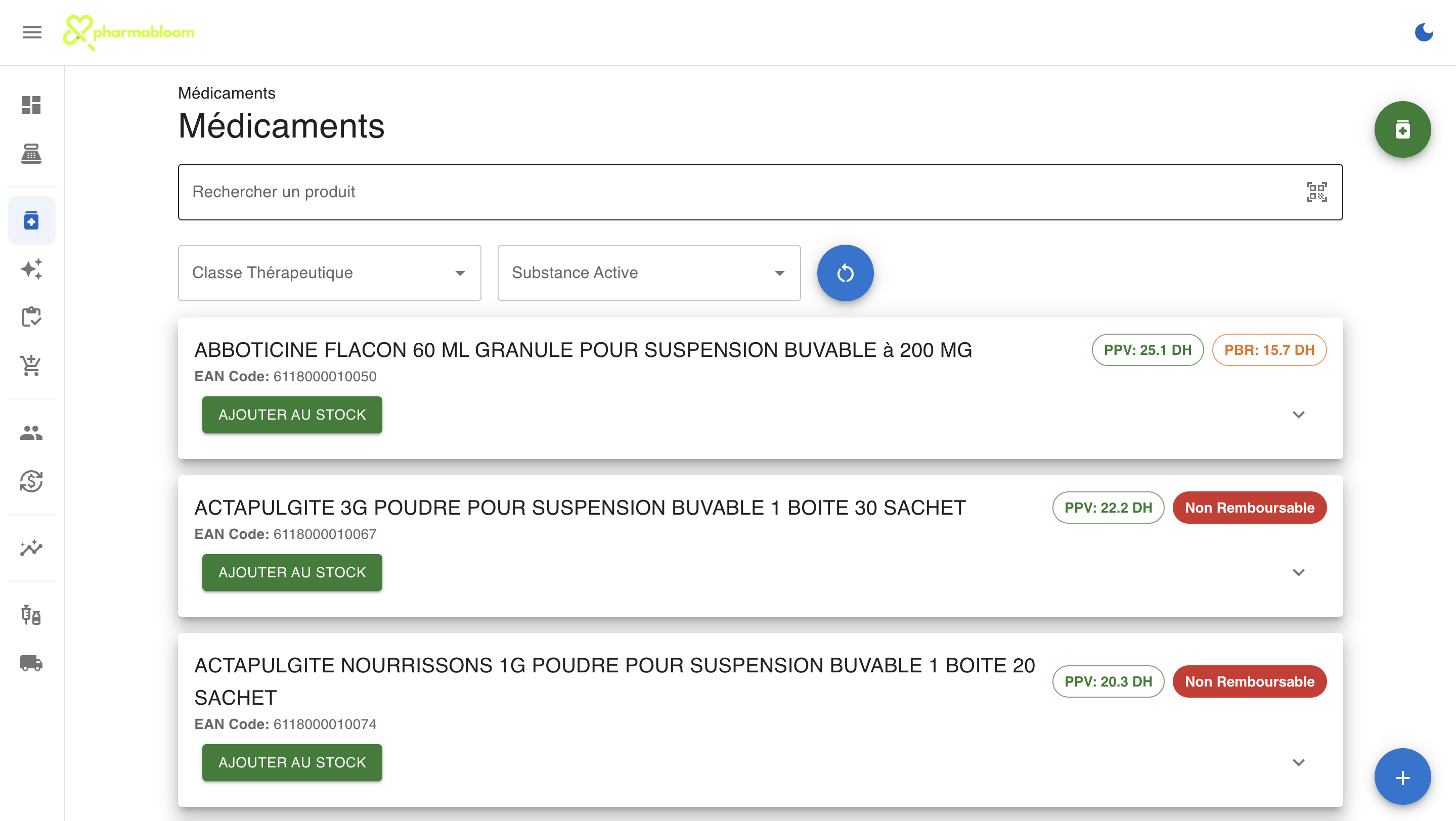Open the vaccines syringe sidebar icon

click(x=32, y=615)
